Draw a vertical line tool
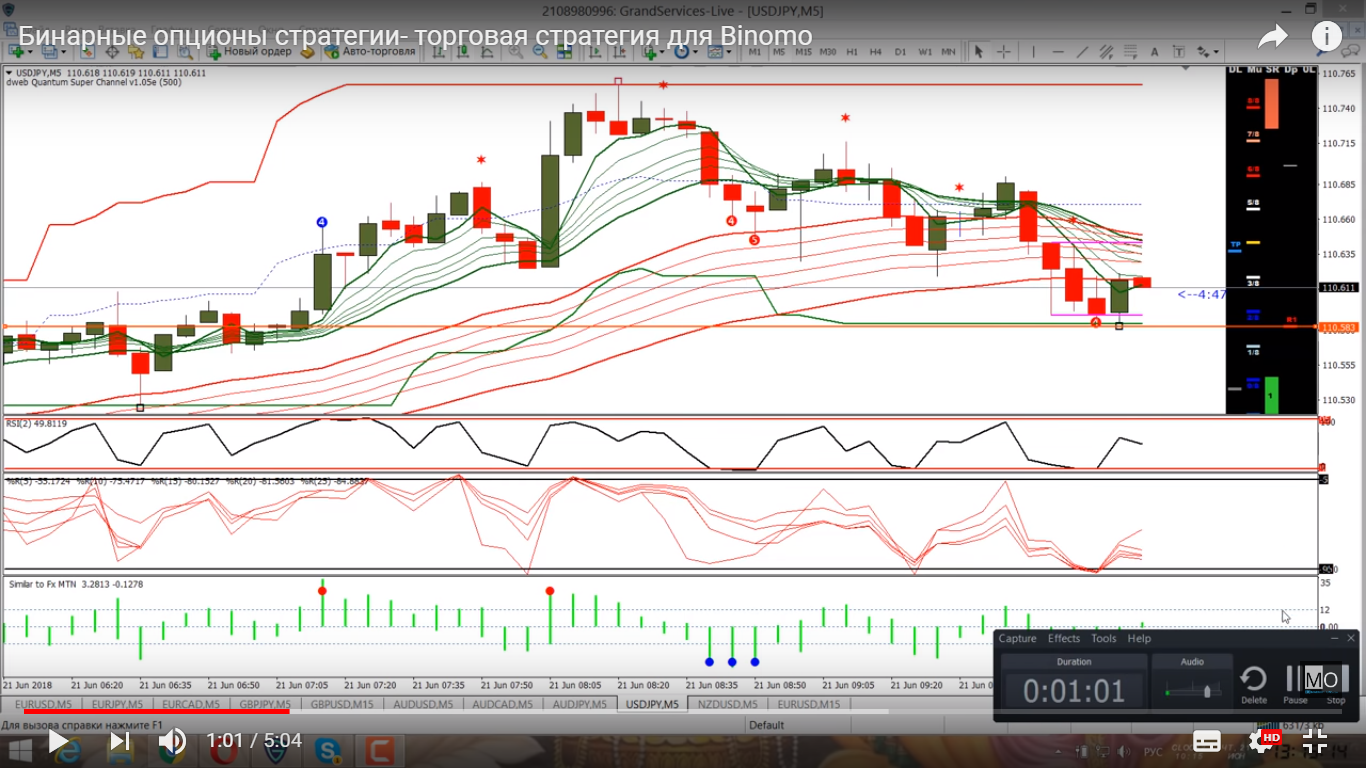This screenshot has width=1366, height=768. (x=1033, y=51)
